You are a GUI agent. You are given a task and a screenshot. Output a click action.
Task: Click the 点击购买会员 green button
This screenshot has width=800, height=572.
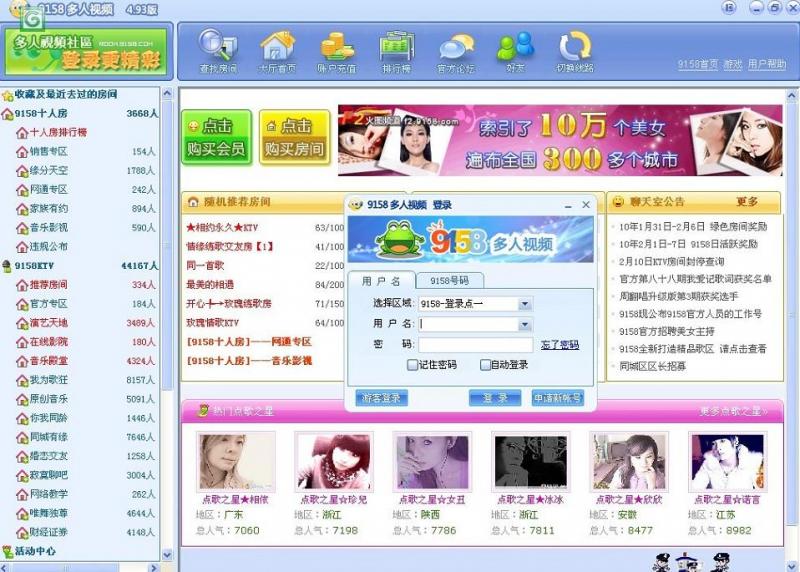217,137
